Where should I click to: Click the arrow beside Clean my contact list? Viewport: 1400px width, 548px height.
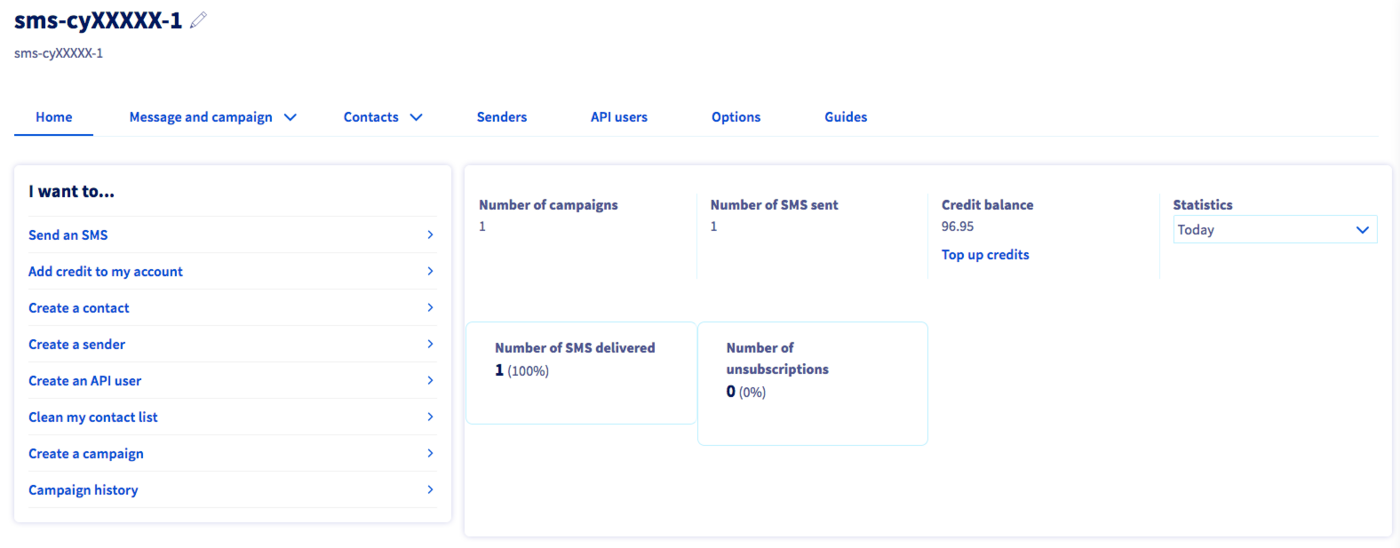coord(430,417)
